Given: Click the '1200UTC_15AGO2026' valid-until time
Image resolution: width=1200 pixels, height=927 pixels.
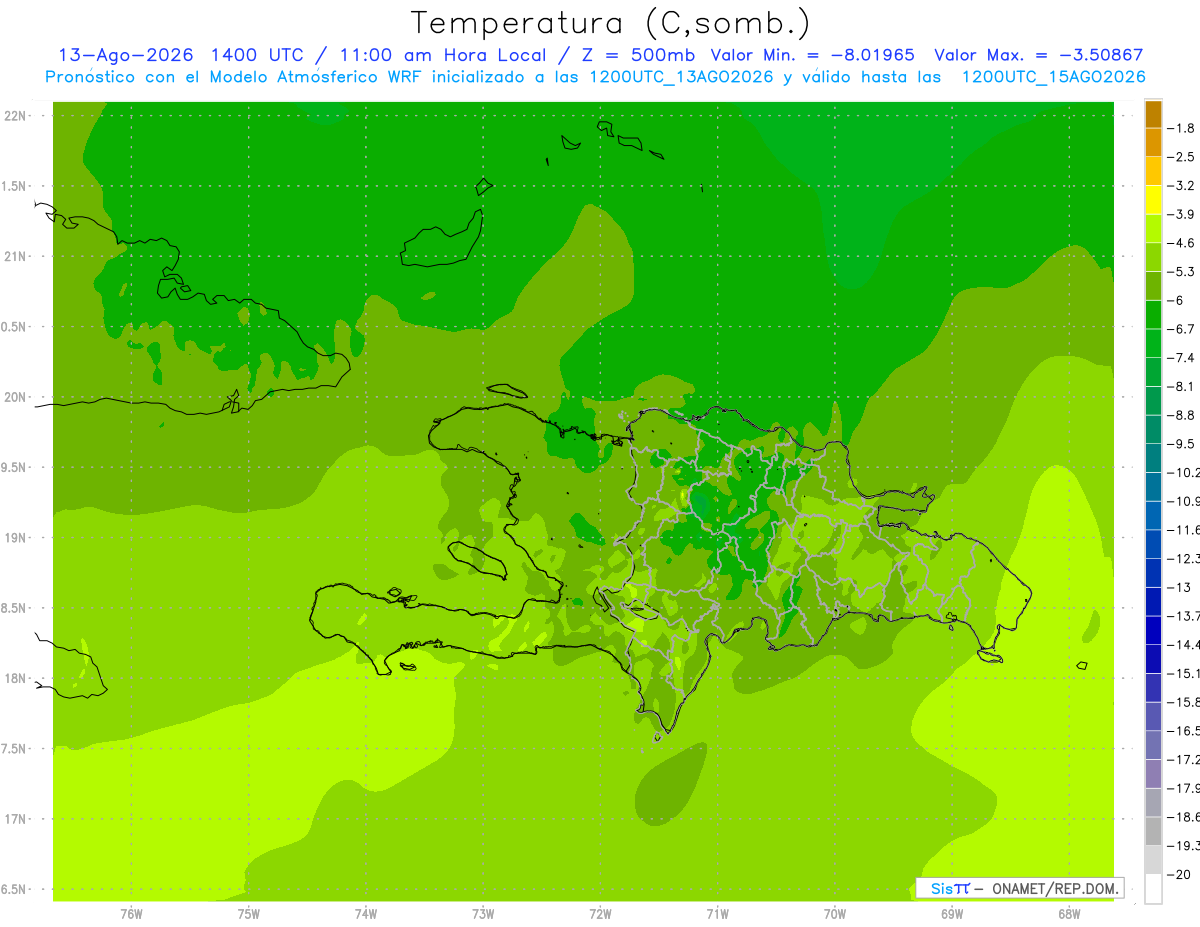Looking at the screenshot, I should tap(1053, 77).
